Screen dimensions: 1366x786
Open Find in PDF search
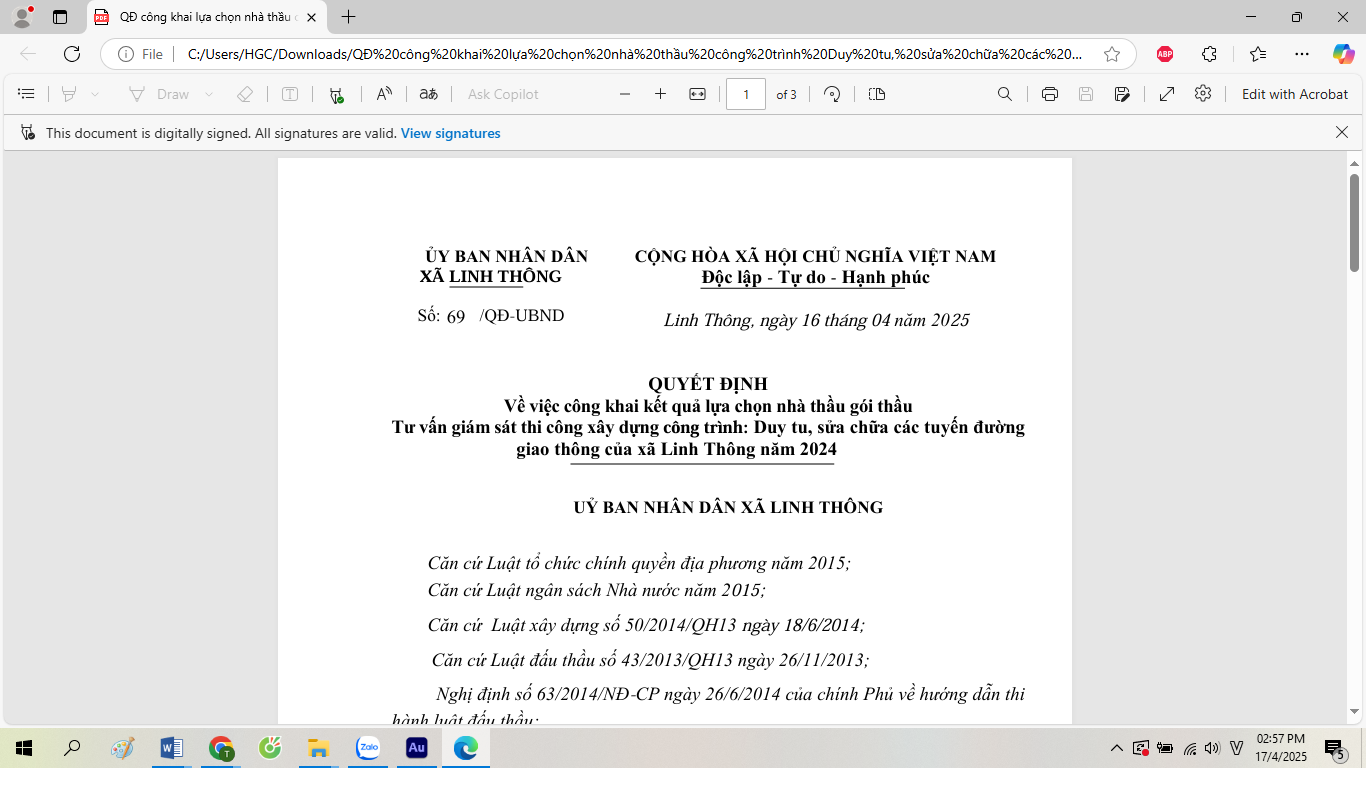1005,94
